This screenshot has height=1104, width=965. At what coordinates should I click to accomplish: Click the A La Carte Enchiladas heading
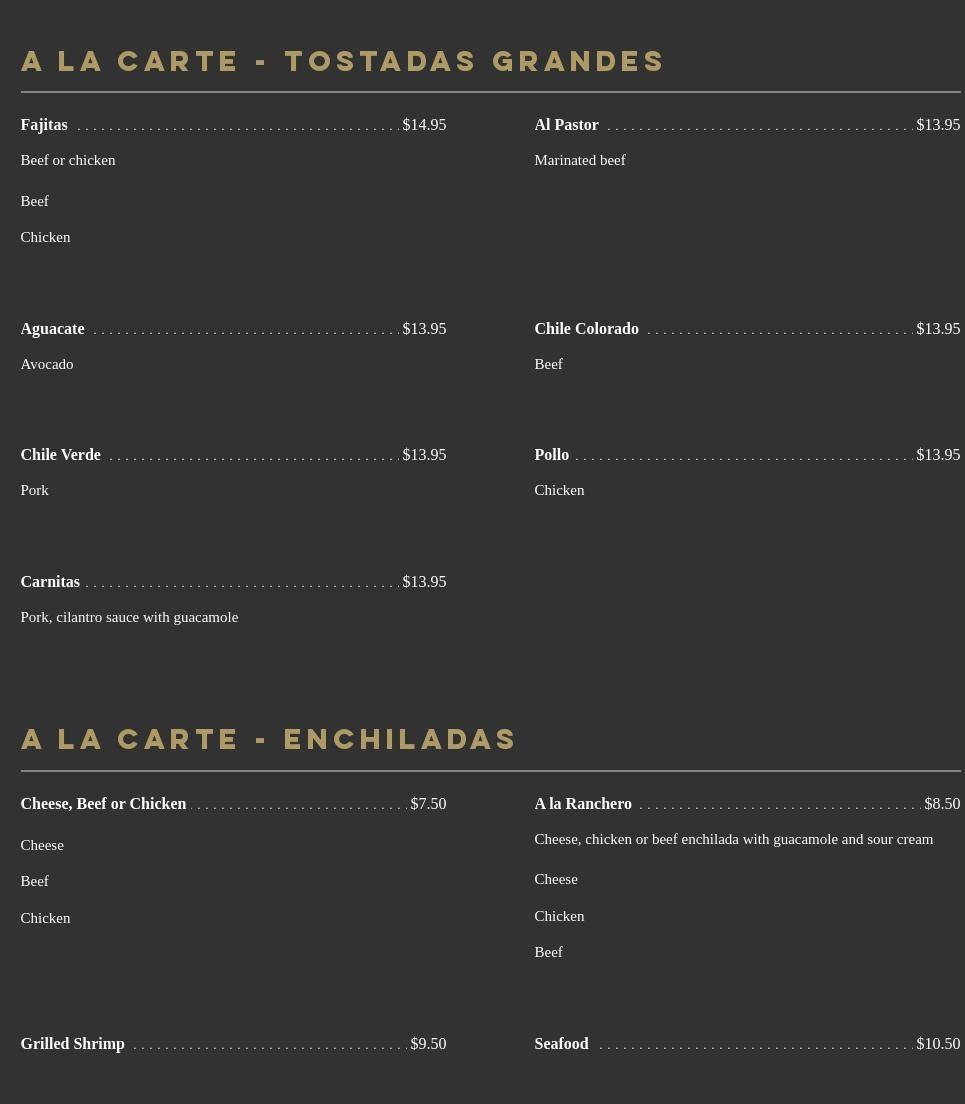coord(269,740)
